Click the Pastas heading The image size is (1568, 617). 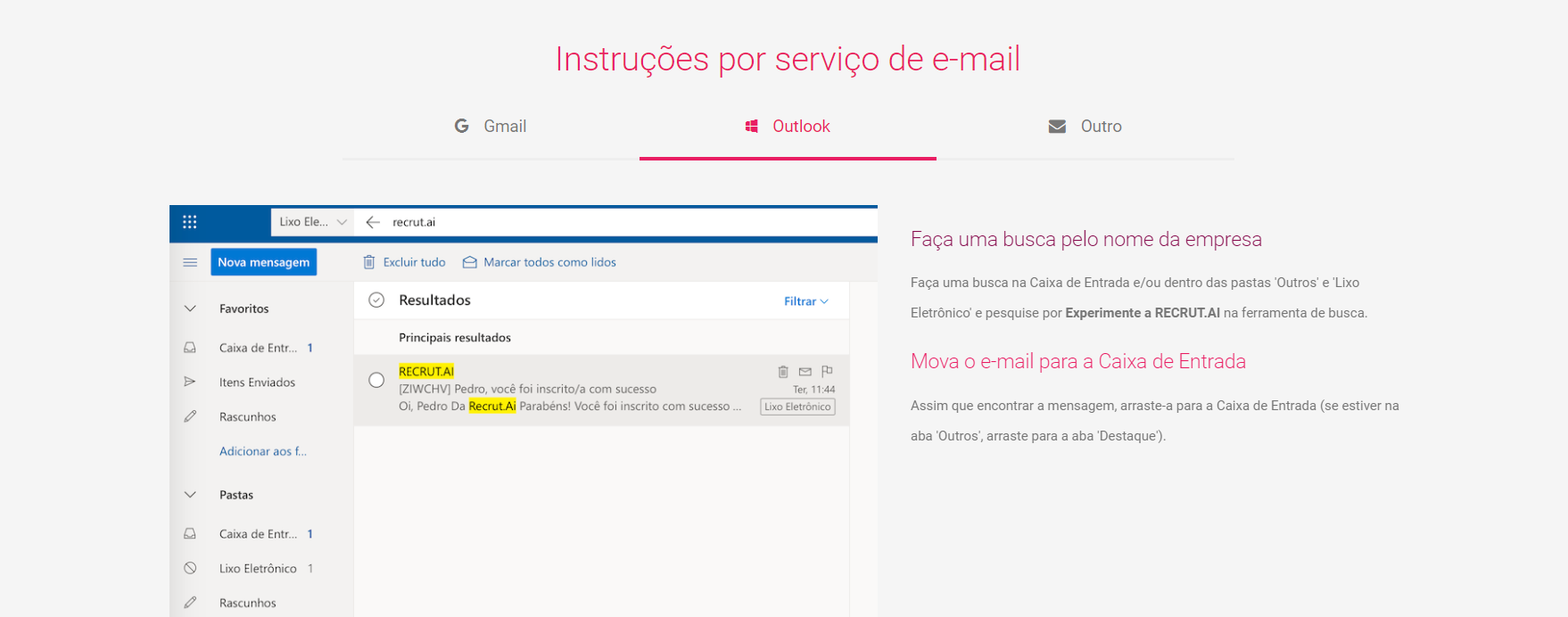[x=236, y=495]
